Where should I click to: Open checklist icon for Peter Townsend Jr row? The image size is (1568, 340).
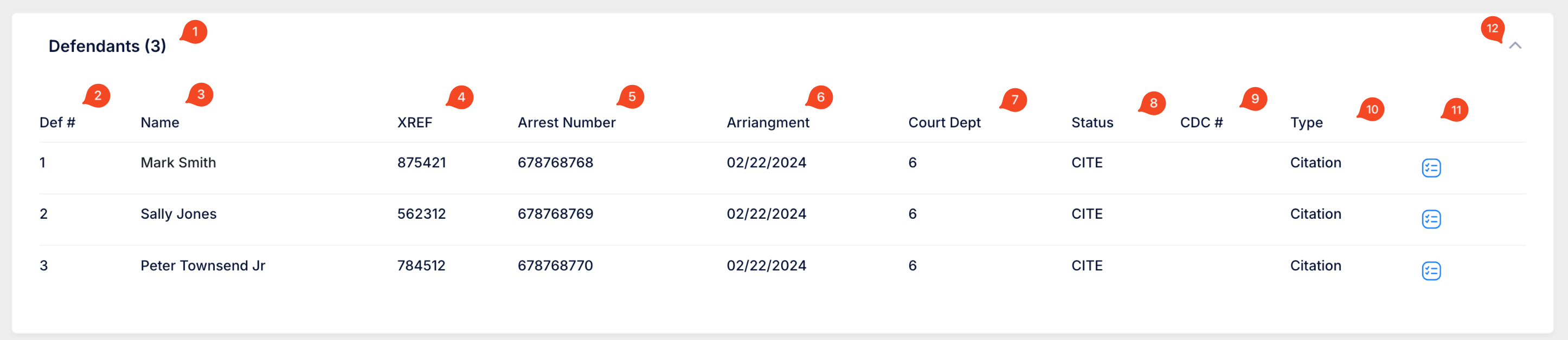(1431, 271)
